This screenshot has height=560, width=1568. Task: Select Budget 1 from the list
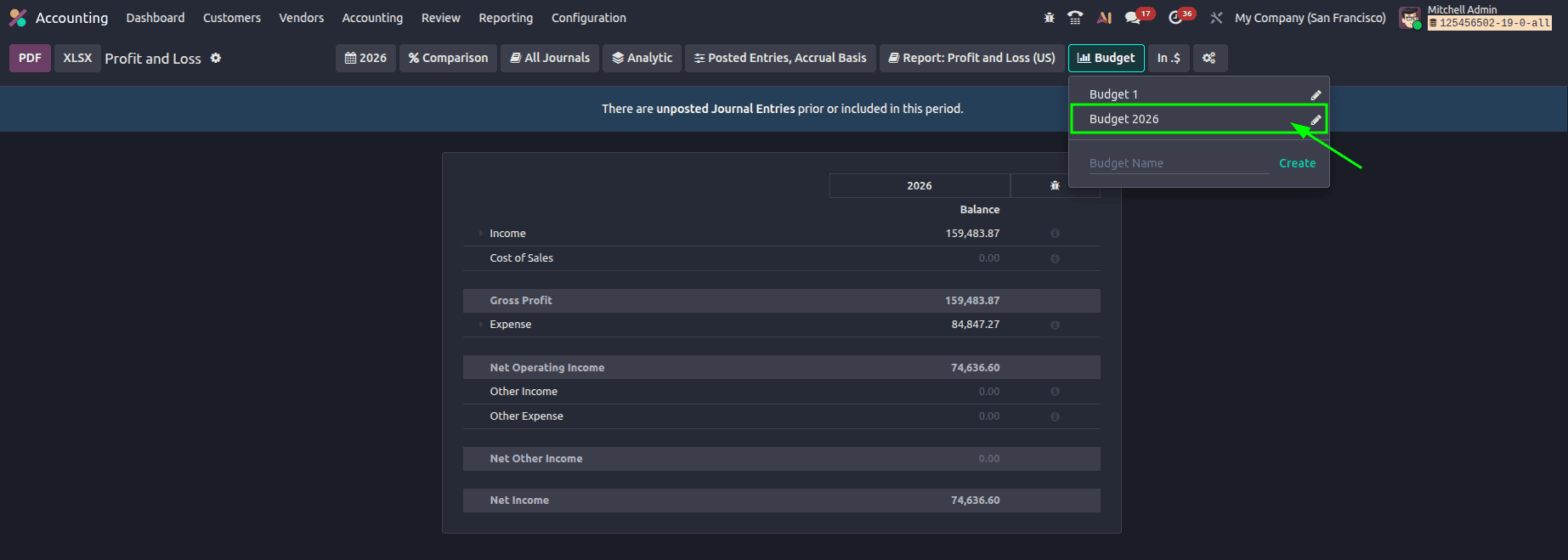(1113, 94)
